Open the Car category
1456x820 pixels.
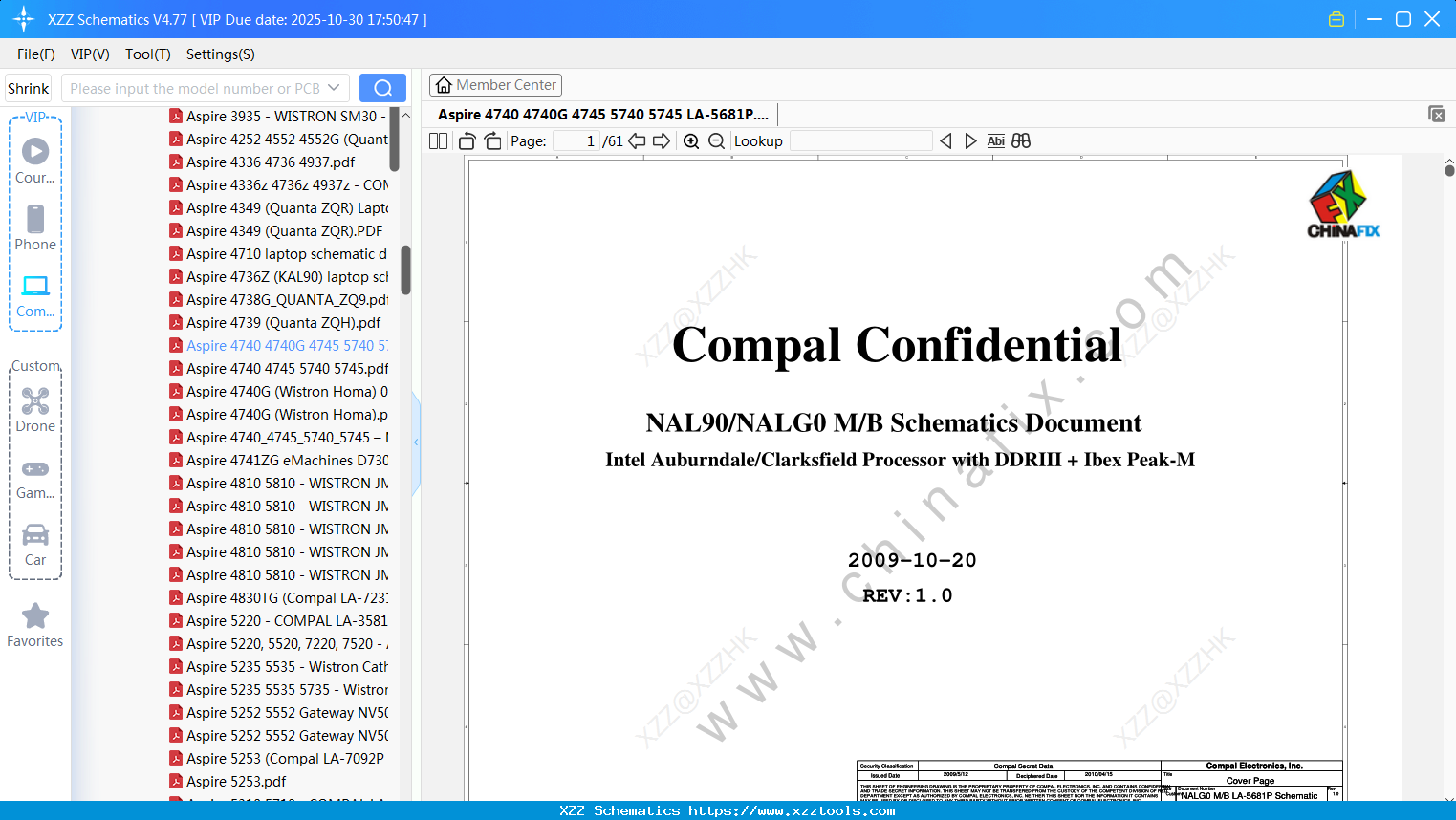click(35, 545)
